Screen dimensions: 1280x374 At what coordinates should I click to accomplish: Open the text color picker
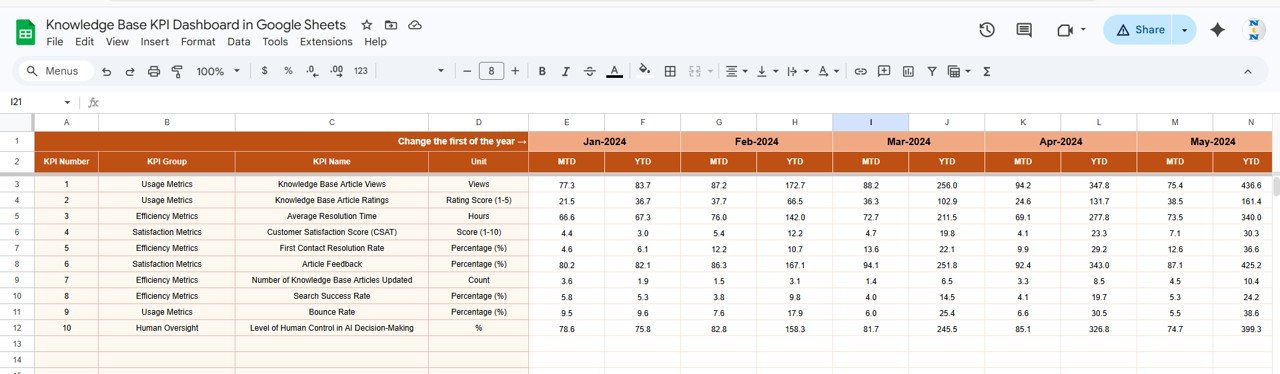coord(615,71)
